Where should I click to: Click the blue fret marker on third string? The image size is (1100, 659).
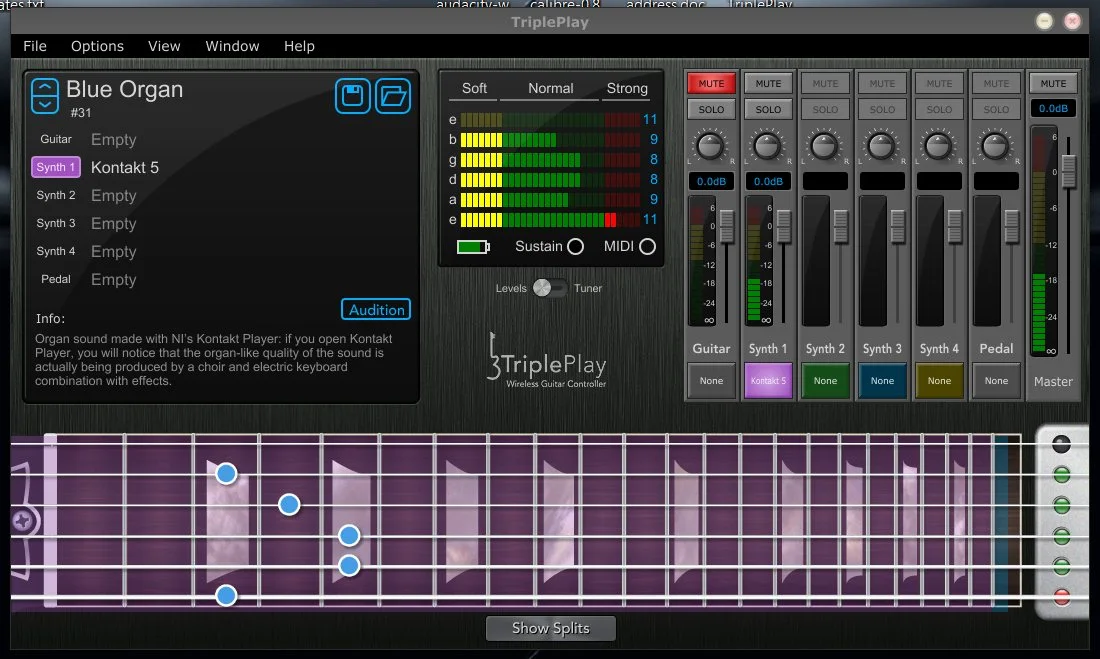coord(289,504)
